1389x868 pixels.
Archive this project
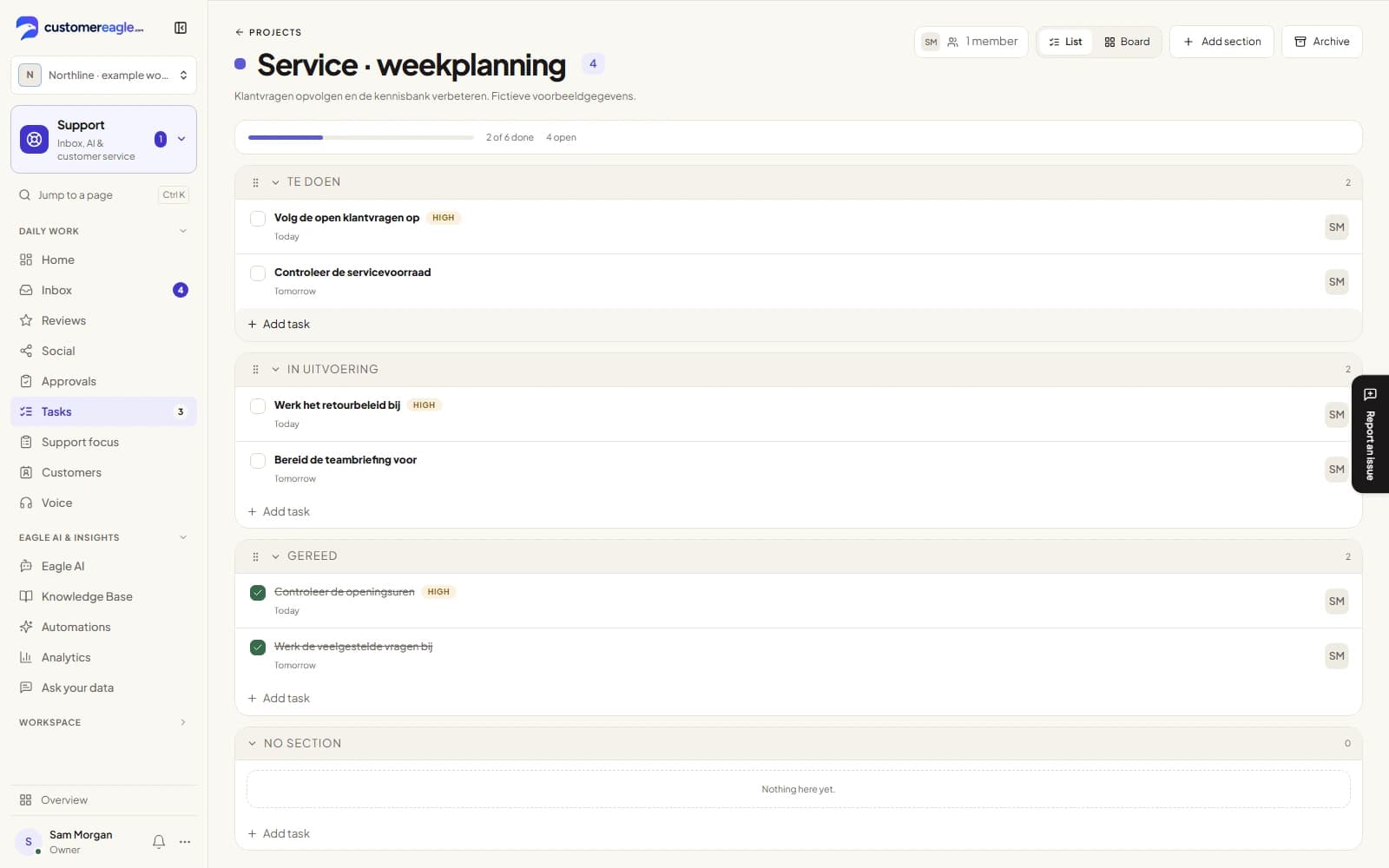[x=1321, y=42]
